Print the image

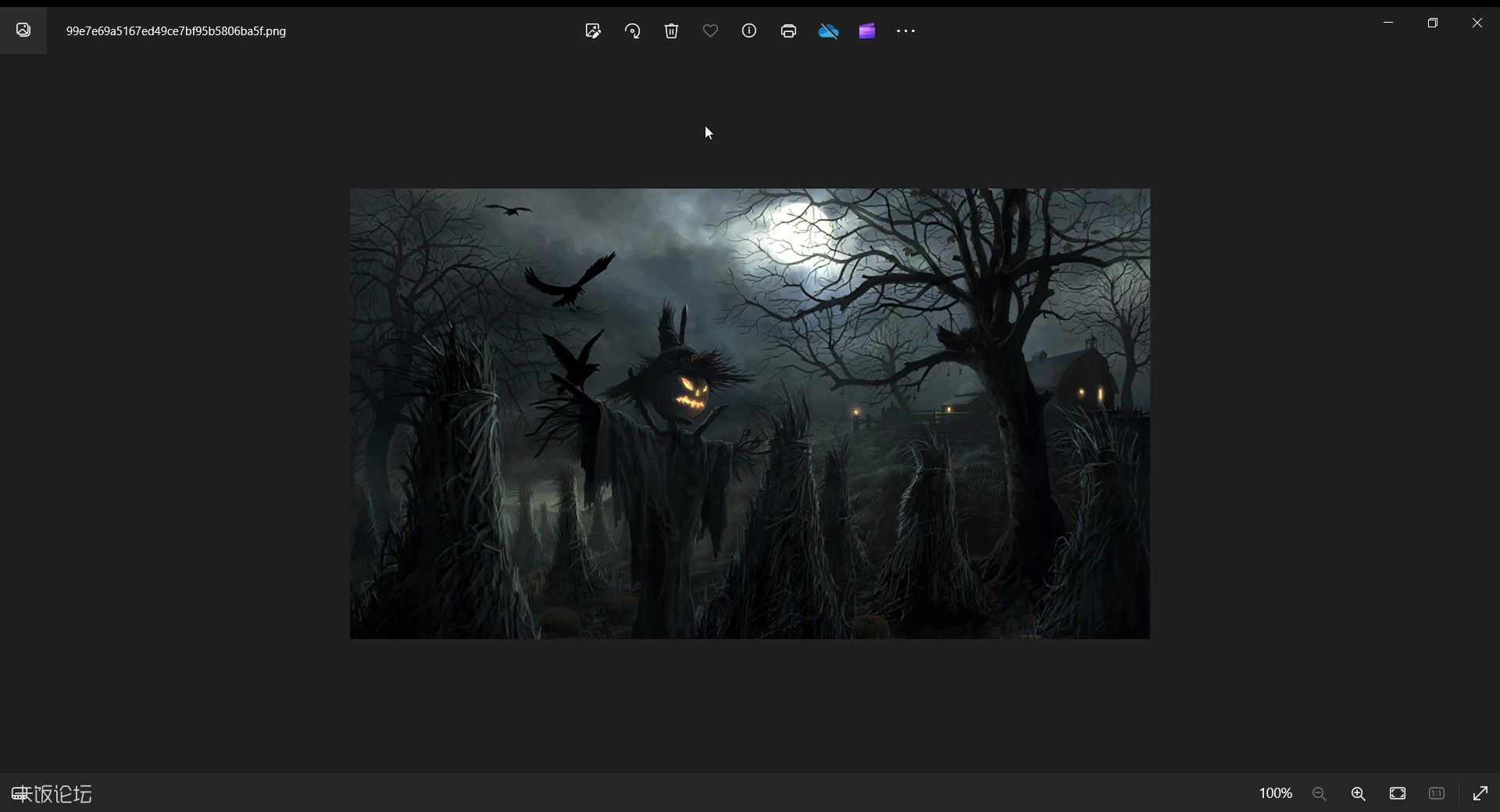pyautogui.click(x=788, y=31)
